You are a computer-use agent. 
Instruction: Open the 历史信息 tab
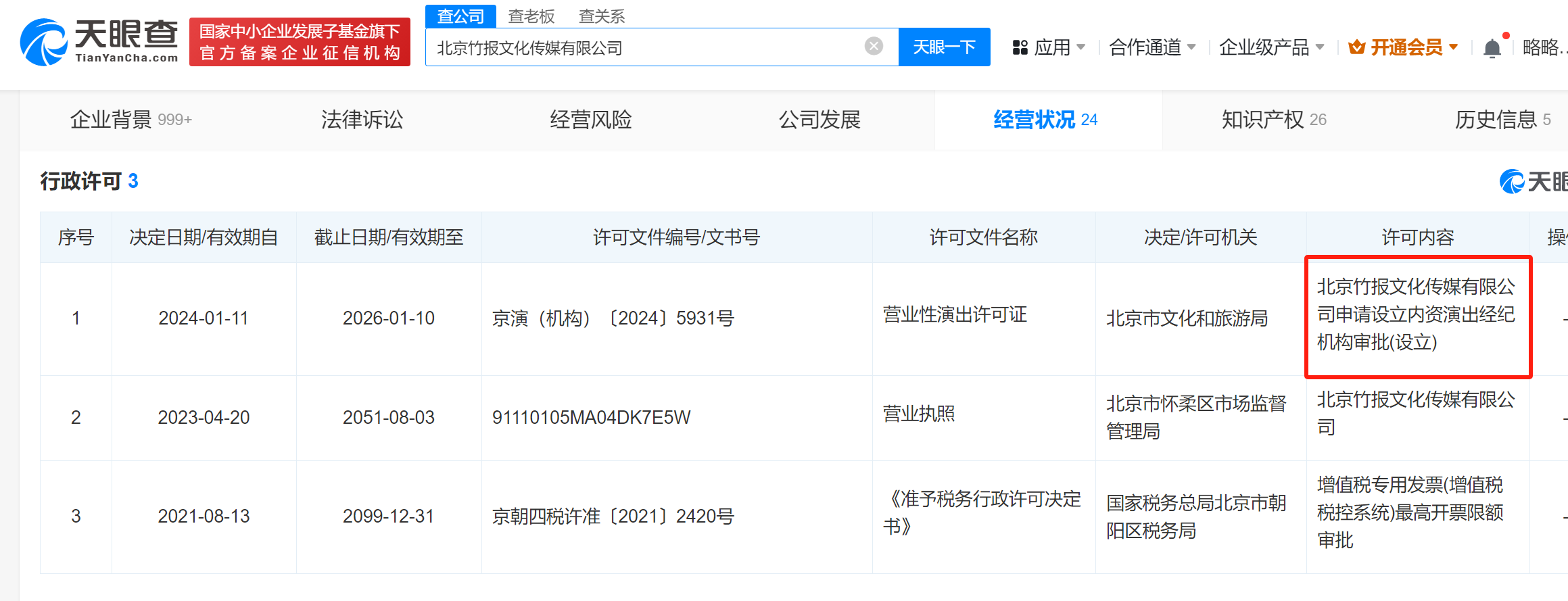click(1502, 120)
